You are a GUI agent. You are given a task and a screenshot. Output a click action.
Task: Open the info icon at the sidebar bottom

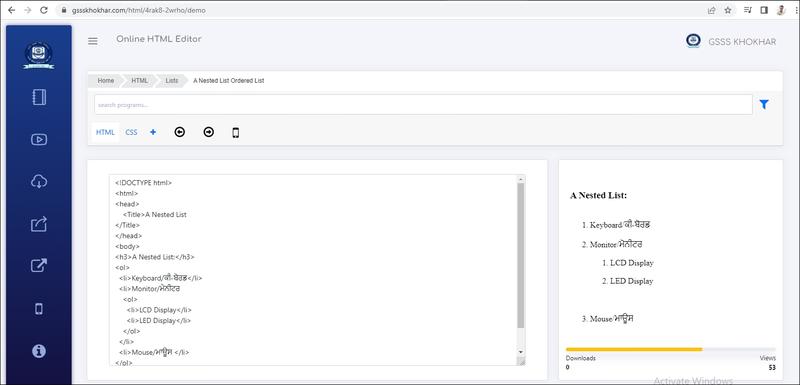(39, 351)
